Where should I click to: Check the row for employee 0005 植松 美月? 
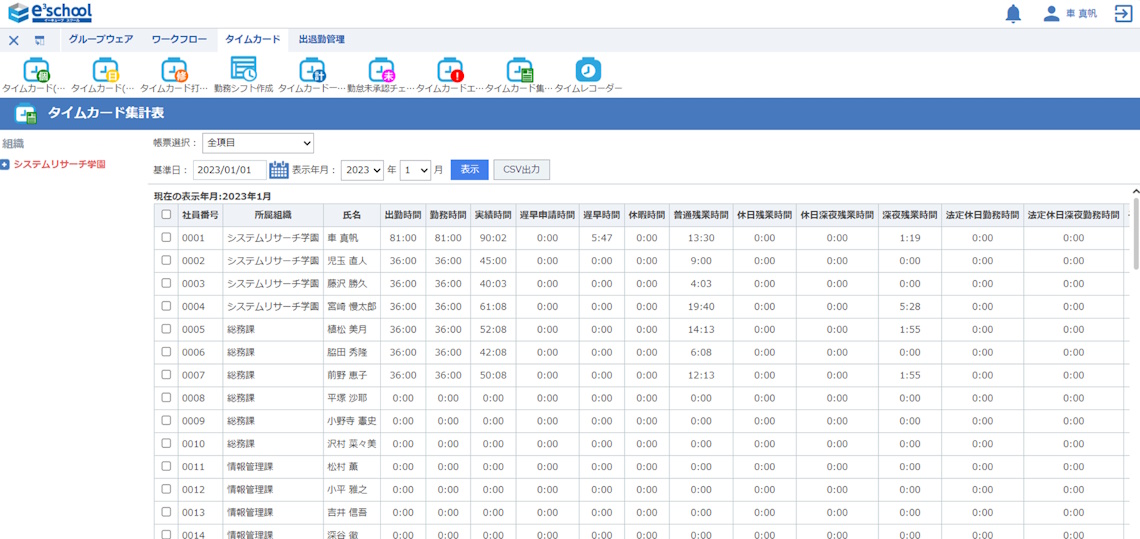coord(166,329)
